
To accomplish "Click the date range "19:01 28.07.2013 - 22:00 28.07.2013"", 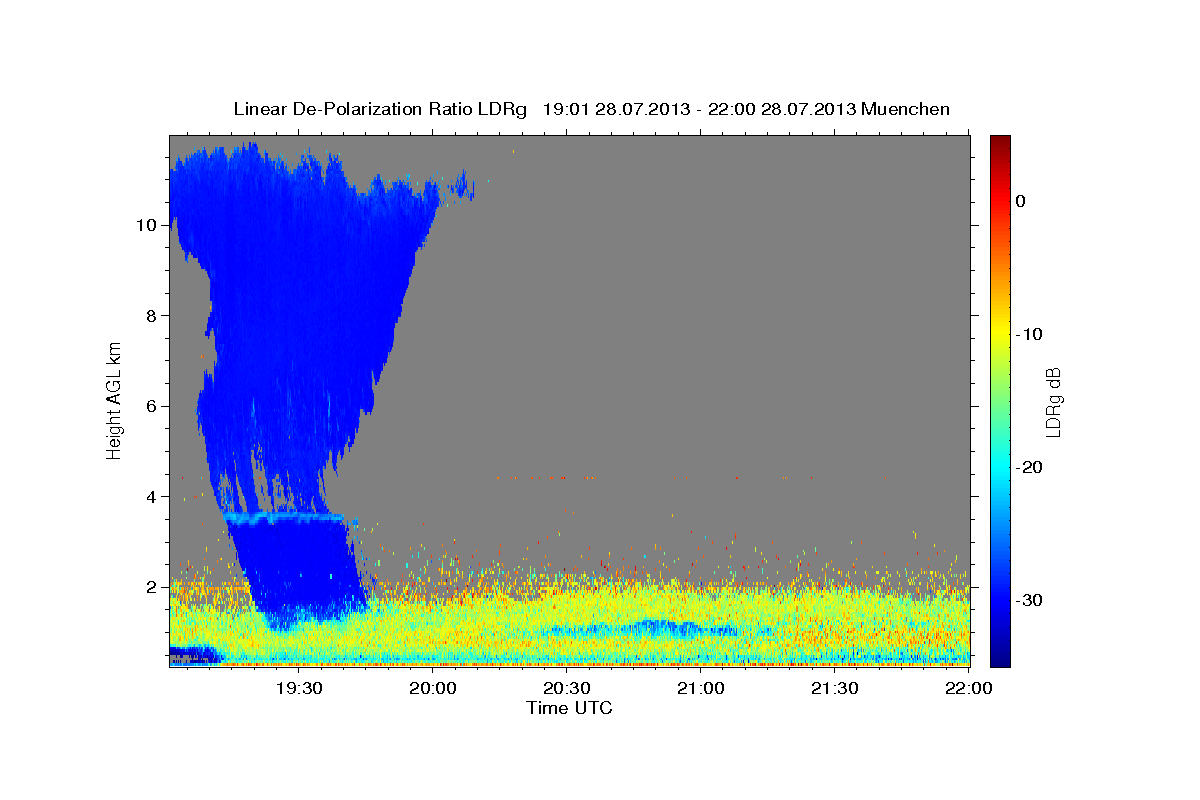I will click(699, 109).
